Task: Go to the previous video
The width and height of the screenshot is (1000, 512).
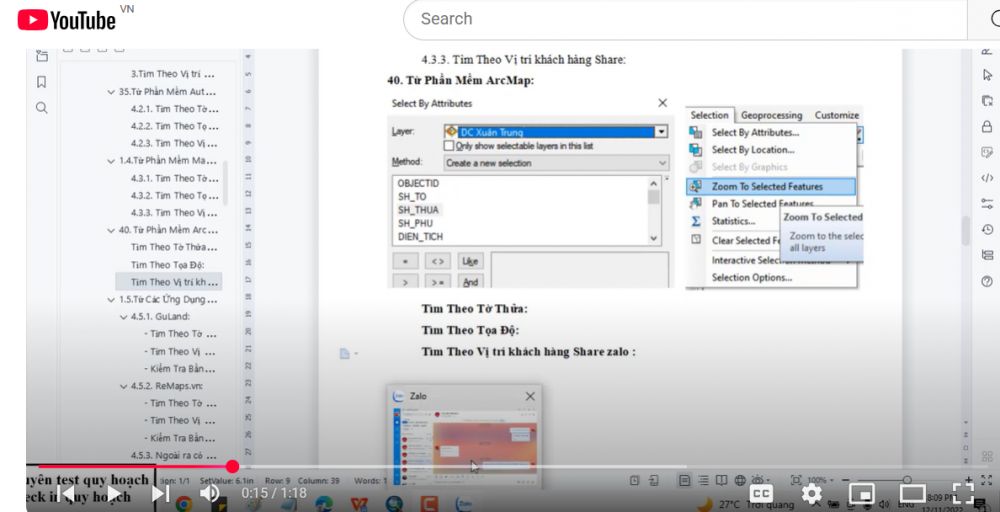Action: coord(67,493)
